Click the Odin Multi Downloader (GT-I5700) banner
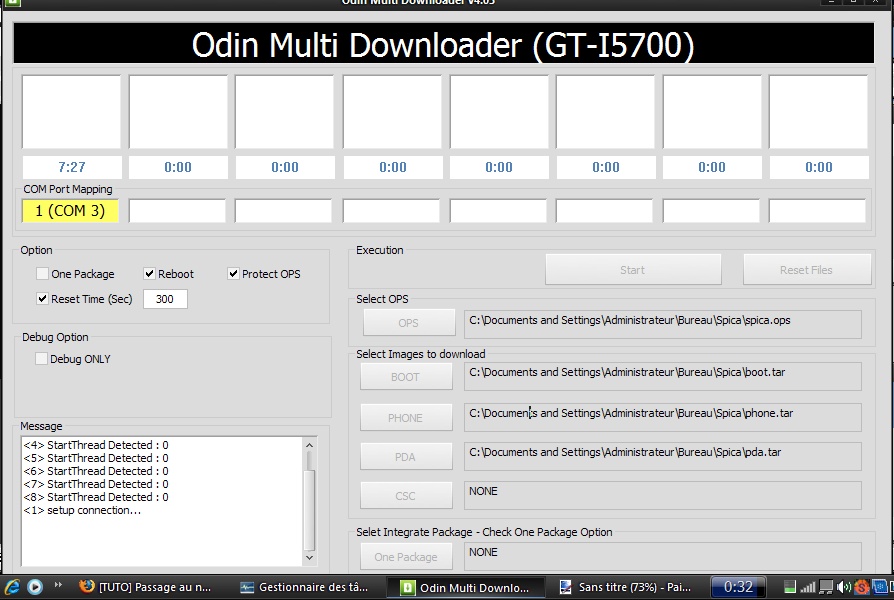The width and height of the screenshot is (894, 600). (444, 44)
